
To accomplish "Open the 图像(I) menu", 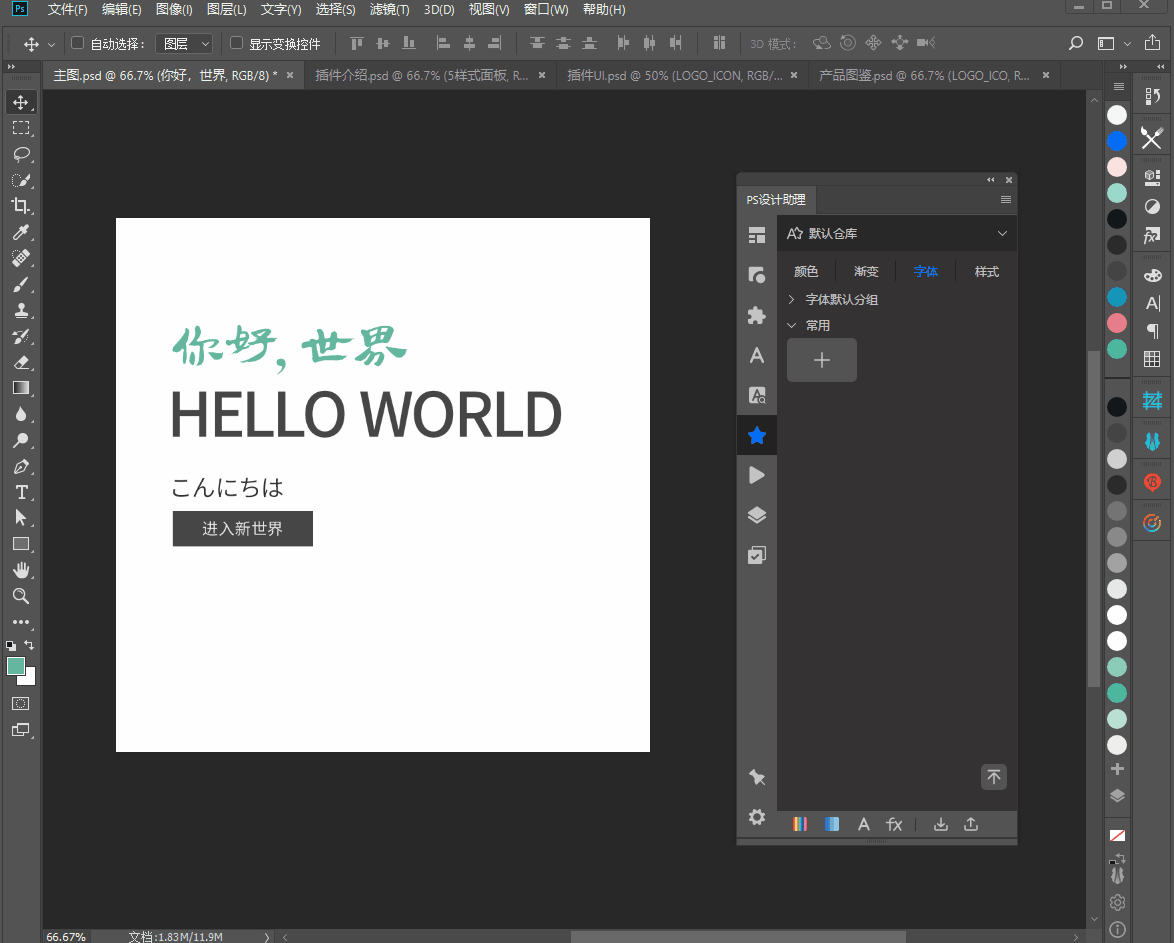I will pos(174,10).
